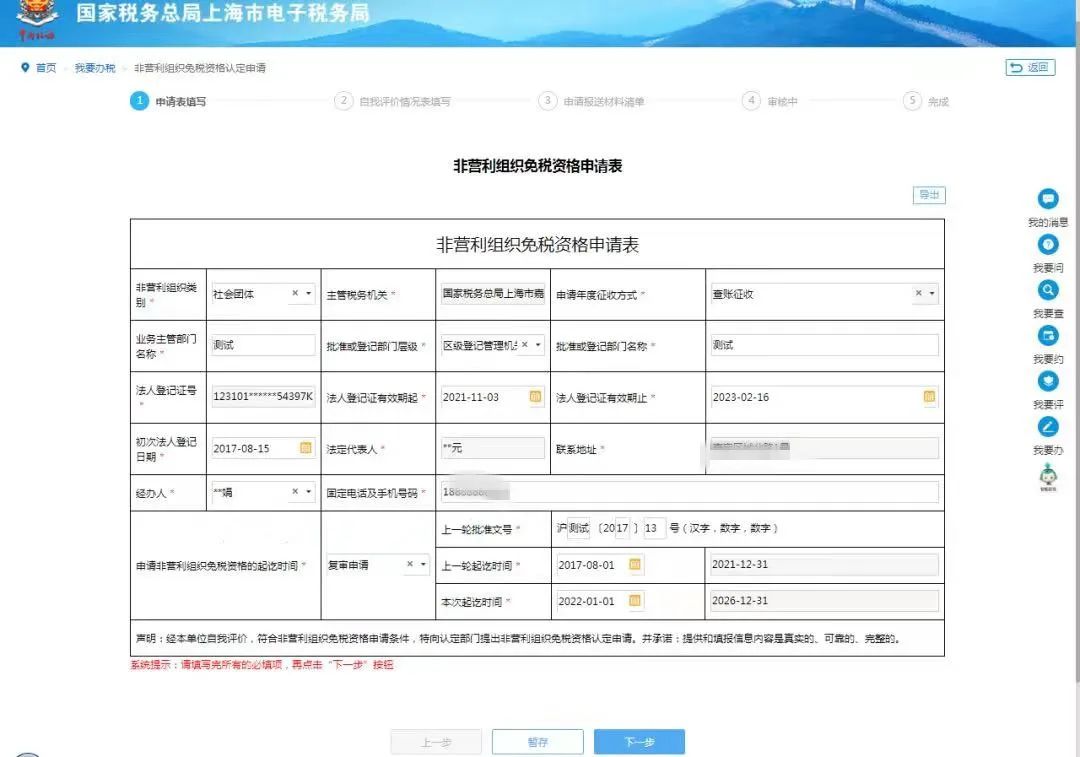Open 我要办 edit icon in sidebar
The width and height of the screenshot is (1080, 757).
(x=1048, y=427)
